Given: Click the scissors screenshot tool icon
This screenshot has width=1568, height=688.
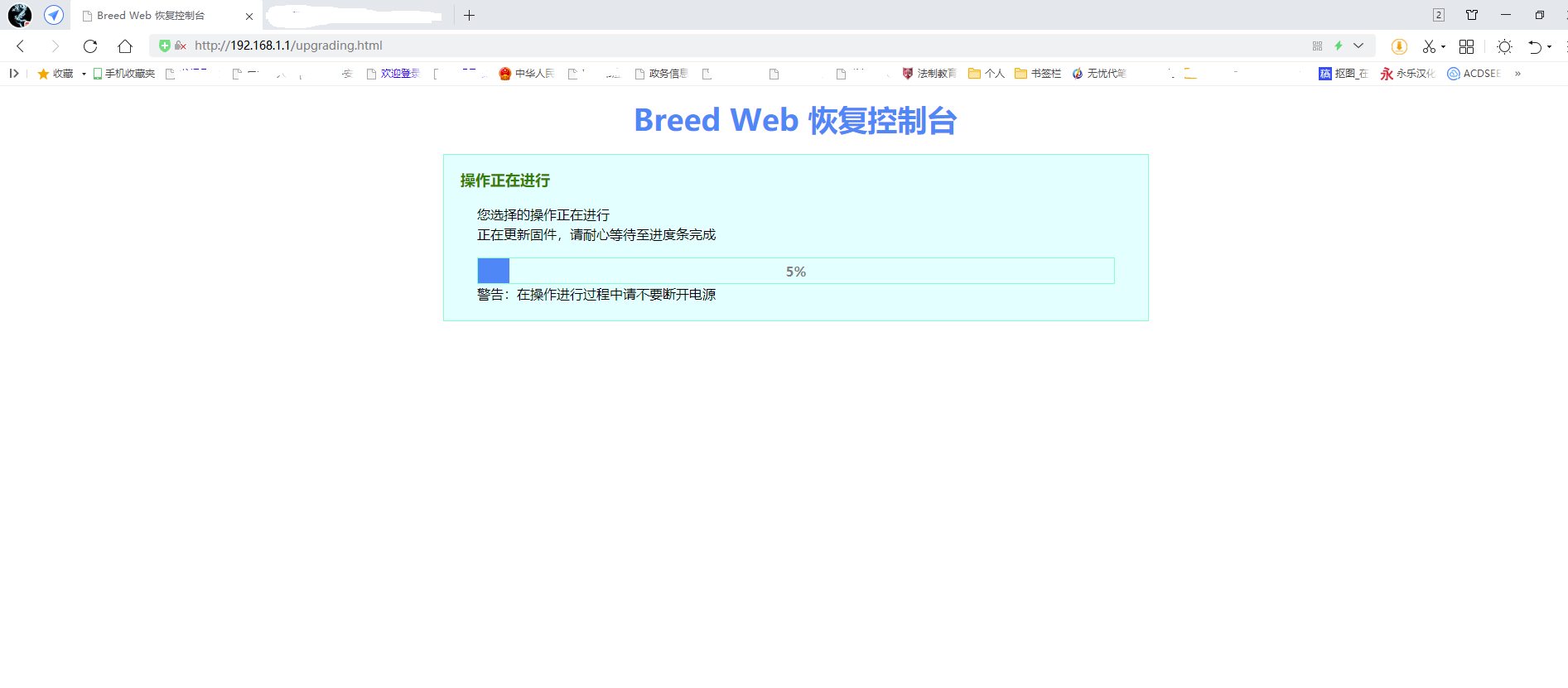Looking at the screenshot, I should (x=1429, y=46).
